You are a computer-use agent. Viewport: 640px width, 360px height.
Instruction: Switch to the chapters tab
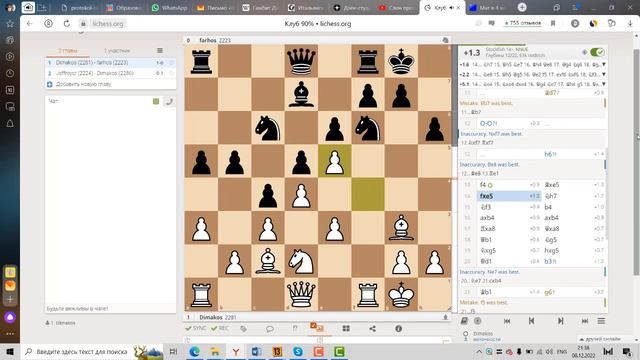(68, 51)
